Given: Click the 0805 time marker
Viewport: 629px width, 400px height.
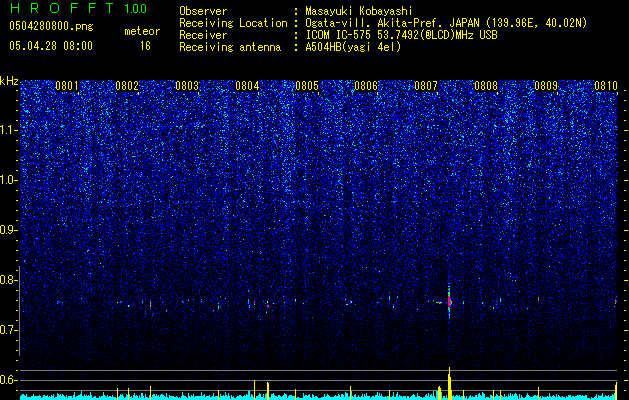Looking at the screenshot, I should click(x=307, y=86).
